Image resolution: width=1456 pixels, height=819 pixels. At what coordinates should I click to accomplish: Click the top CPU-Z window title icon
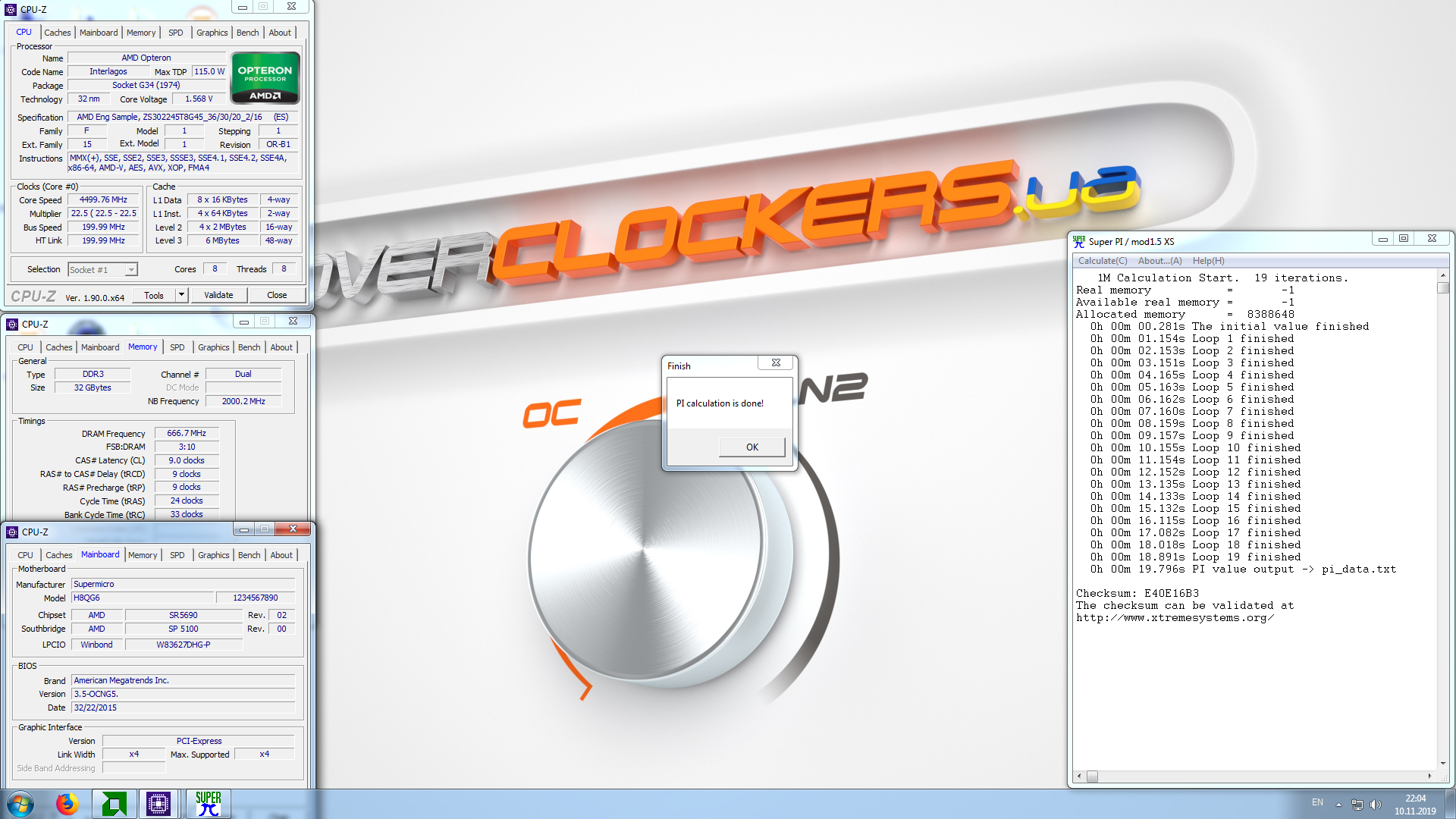coord(11,10)
